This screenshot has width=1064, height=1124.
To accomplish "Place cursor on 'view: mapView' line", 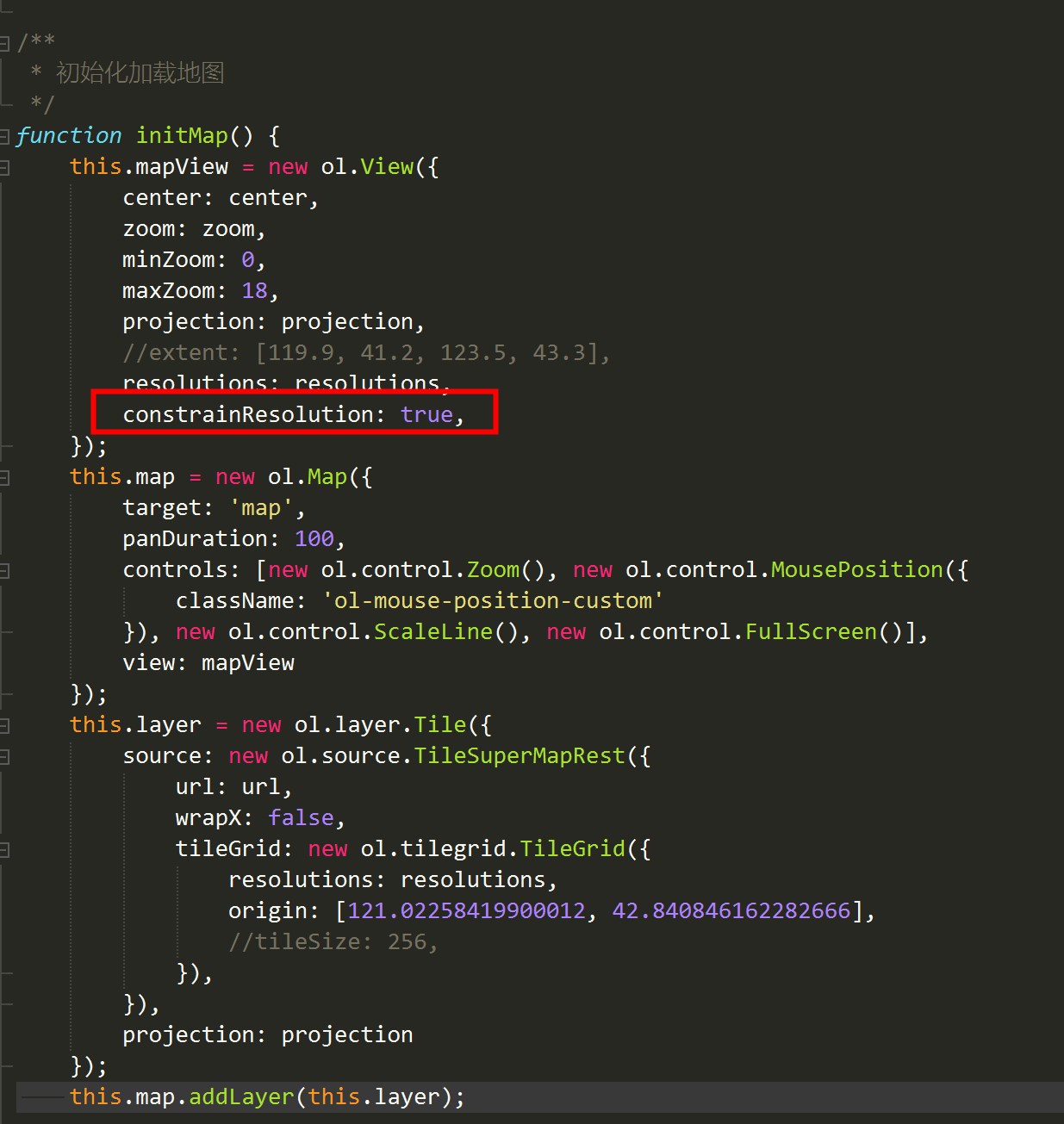I will pyautogui.click(x=208, y=662).
